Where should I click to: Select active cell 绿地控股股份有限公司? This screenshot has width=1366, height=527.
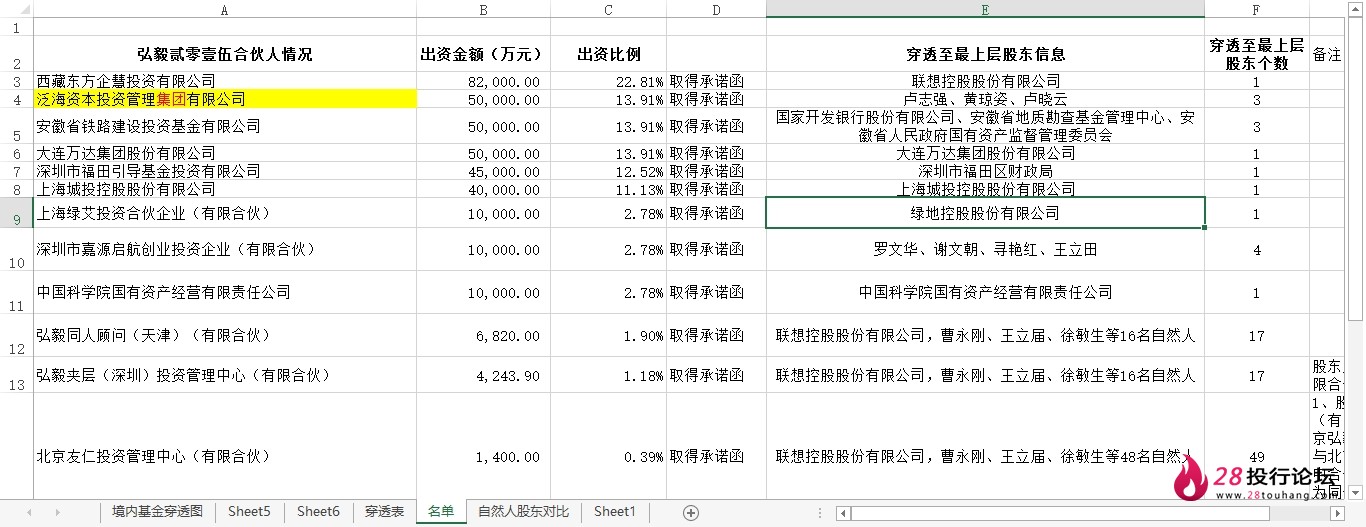click(x=985, y=213)
